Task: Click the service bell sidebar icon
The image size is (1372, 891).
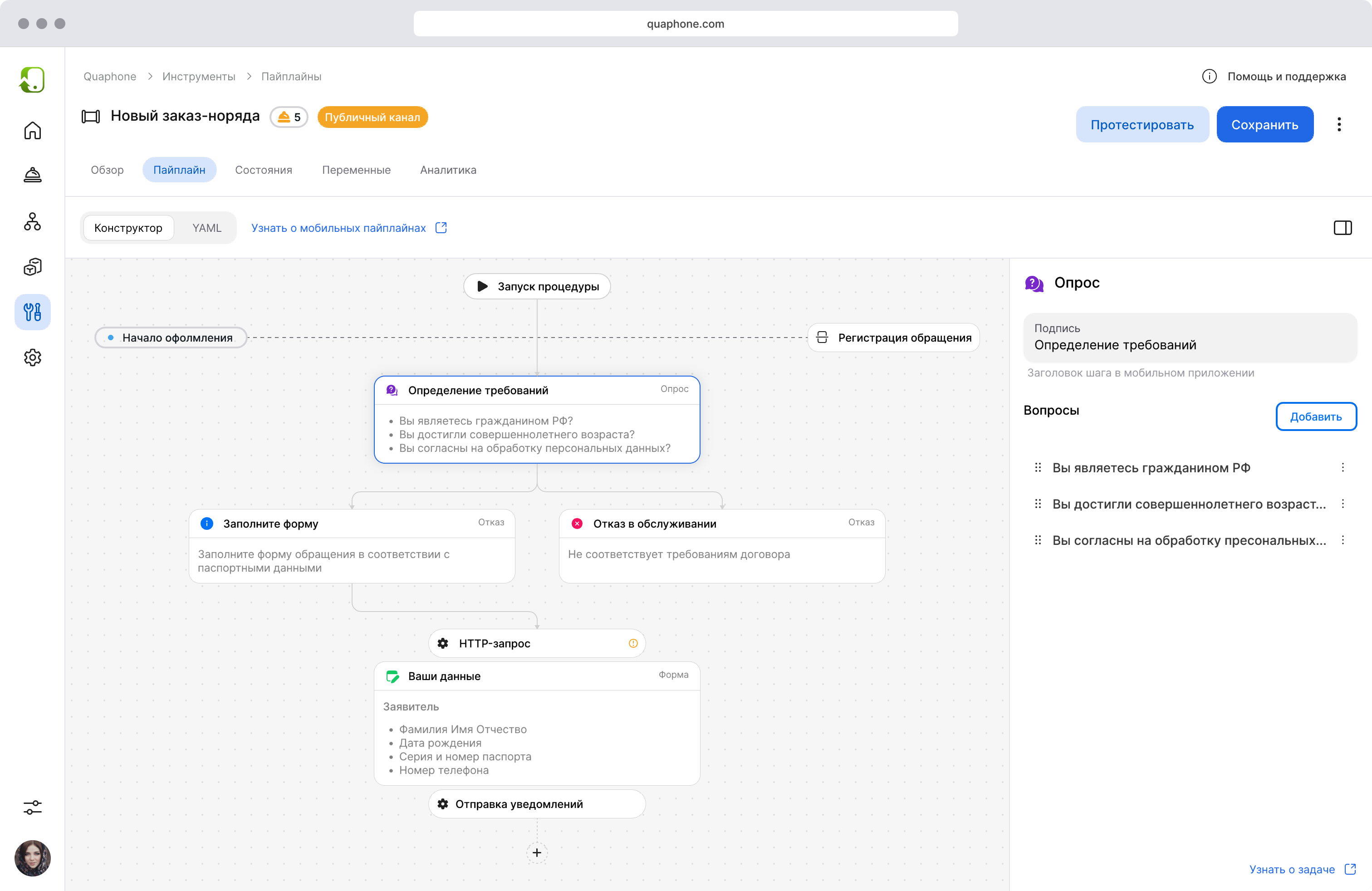Action: pyautogui.click(x=32, y=175)
